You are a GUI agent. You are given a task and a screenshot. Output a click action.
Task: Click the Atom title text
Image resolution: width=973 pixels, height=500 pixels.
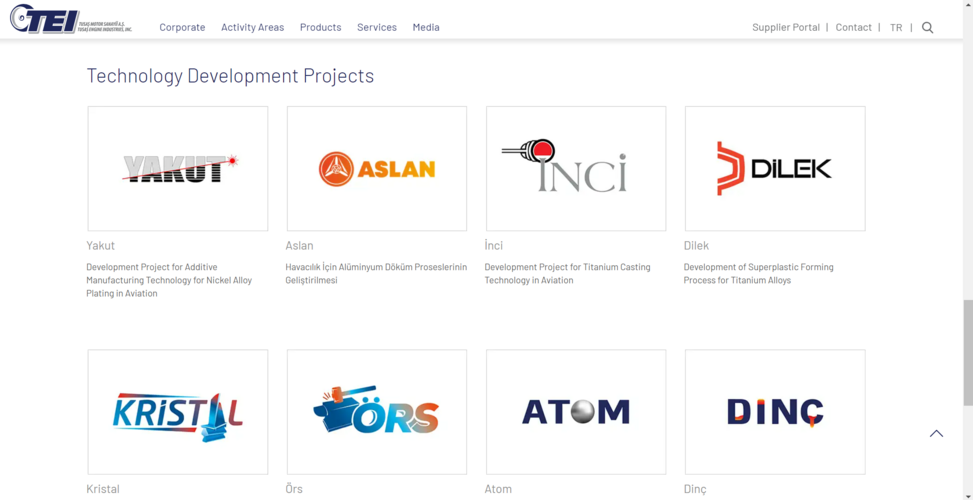click(498, 489)
